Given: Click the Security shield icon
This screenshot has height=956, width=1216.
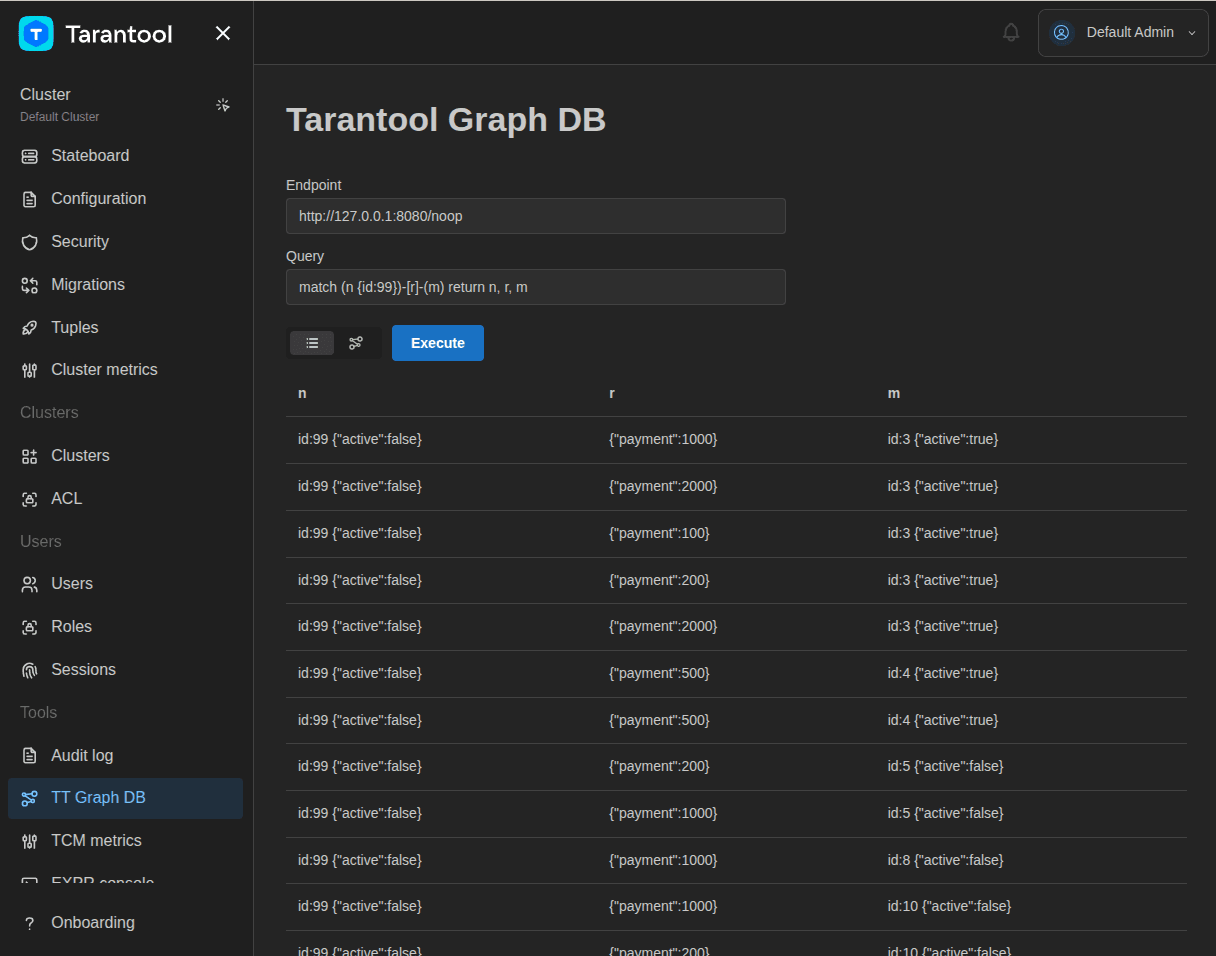Looking at the screenshot, I should 30,242.
